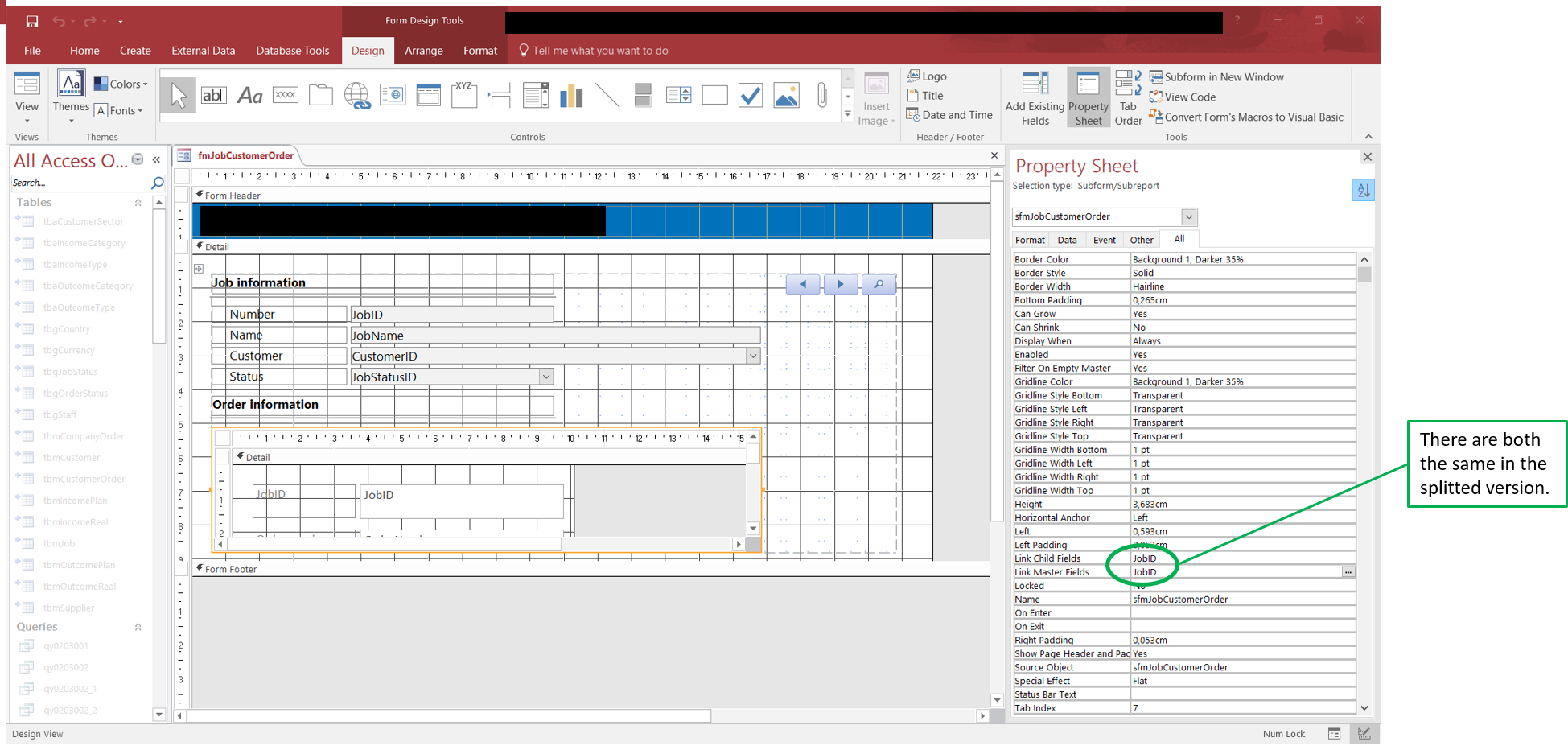Image resolution: width=1568 pixels, height=750 pixels.
Task: Select the Line control tool
Action: (x=607, y=96)
